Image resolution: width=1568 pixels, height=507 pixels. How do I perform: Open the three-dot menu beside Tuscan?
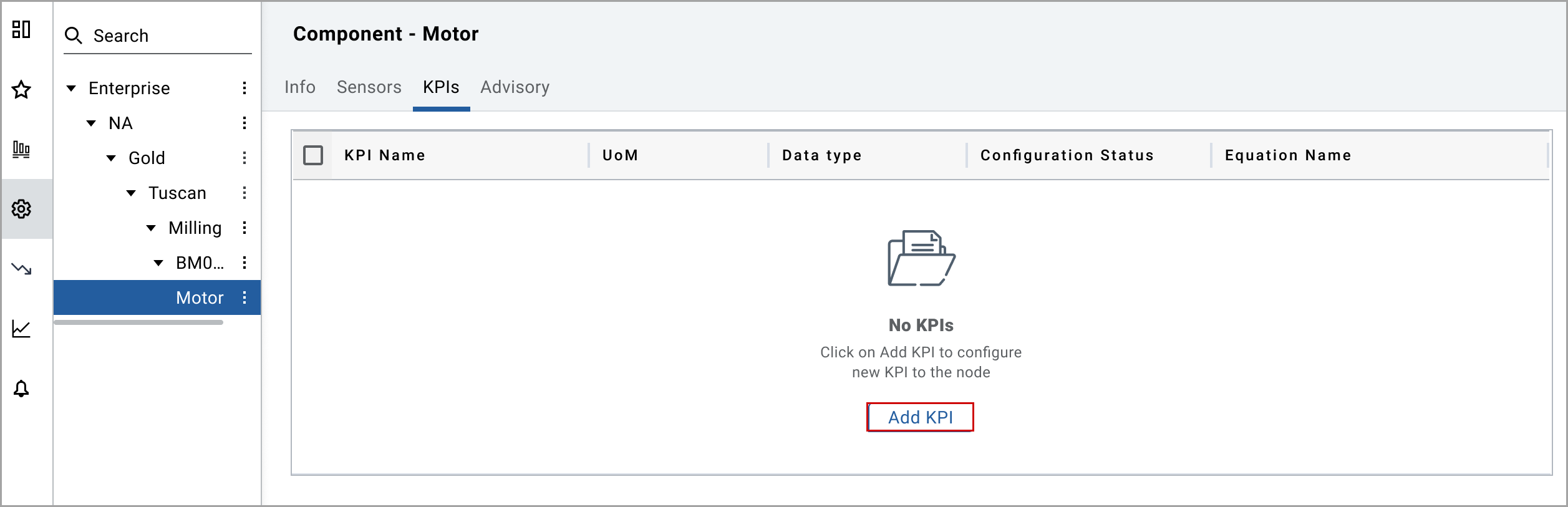click(244, 193)
